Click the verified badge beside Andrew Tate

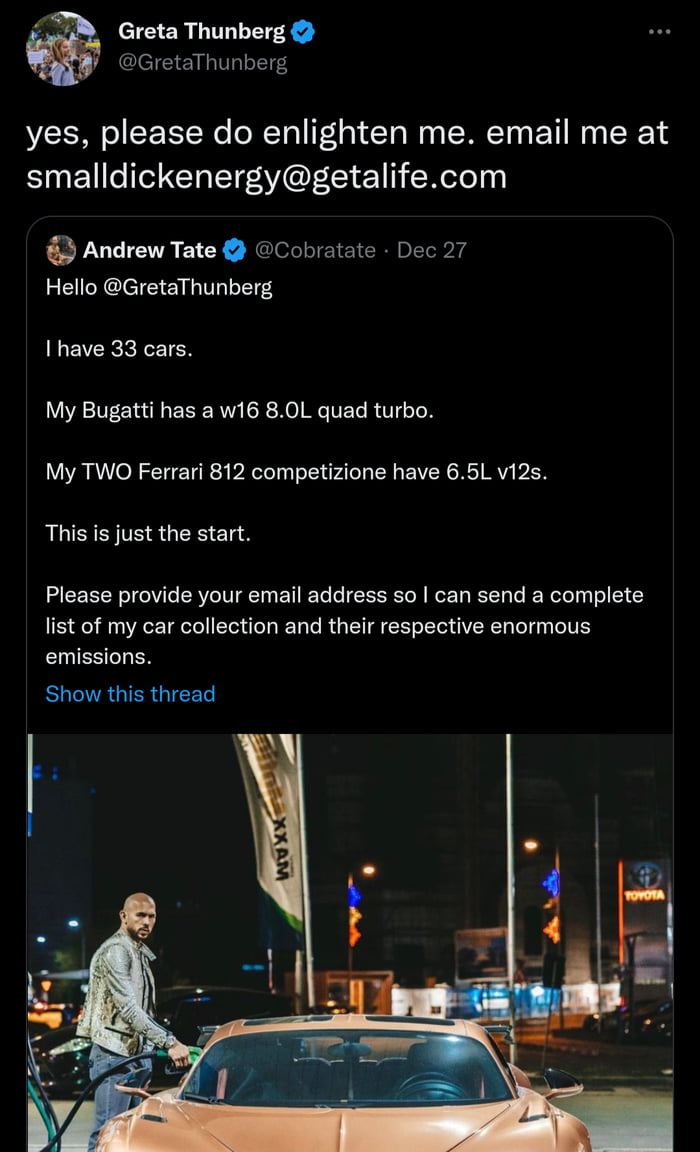point(235,250)
